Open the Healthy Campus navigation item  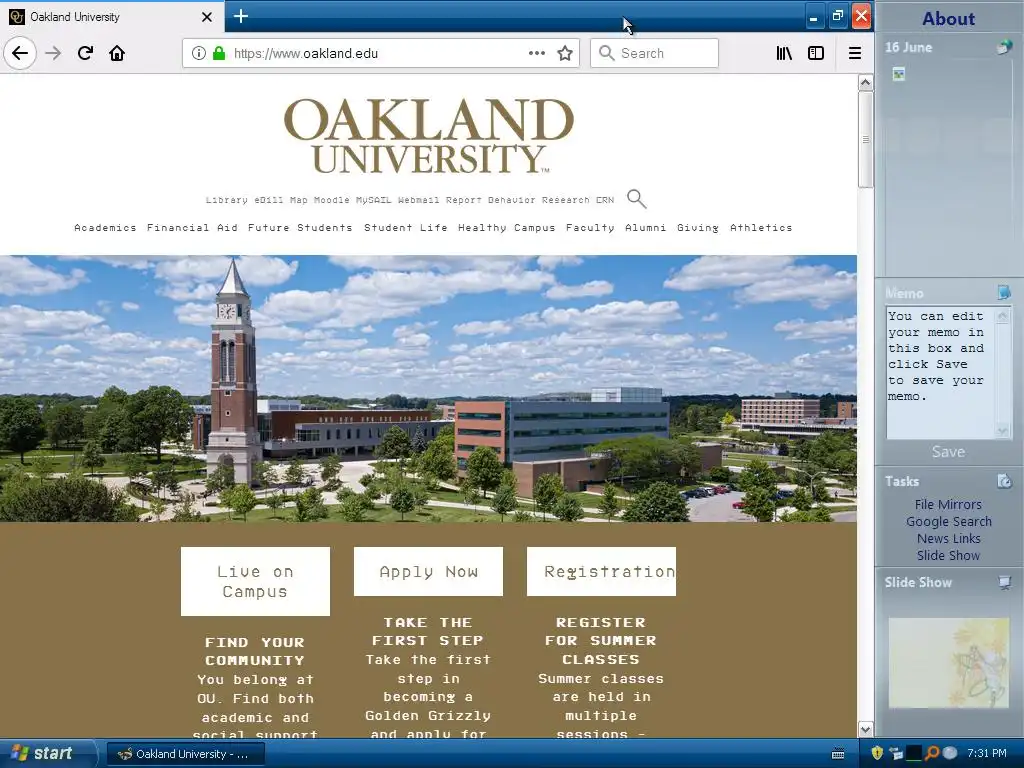506,227
